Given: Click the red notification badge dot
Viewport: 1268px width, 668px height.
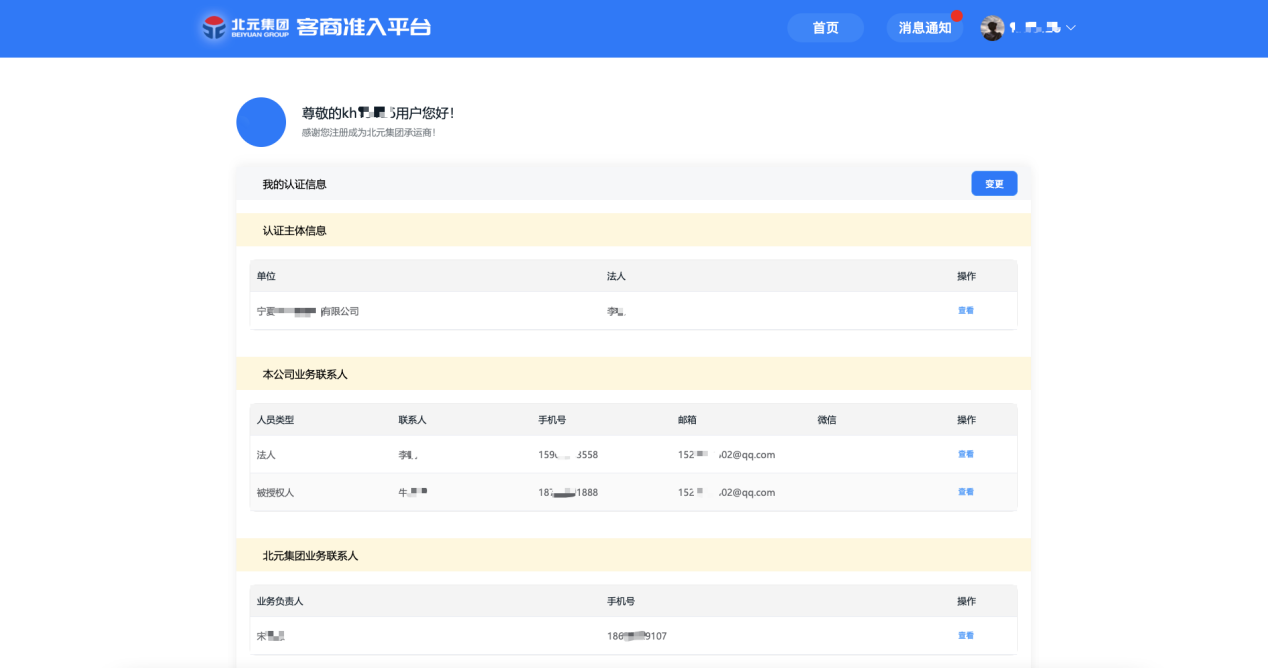Looking at the screenshot, I should (957, 16).
